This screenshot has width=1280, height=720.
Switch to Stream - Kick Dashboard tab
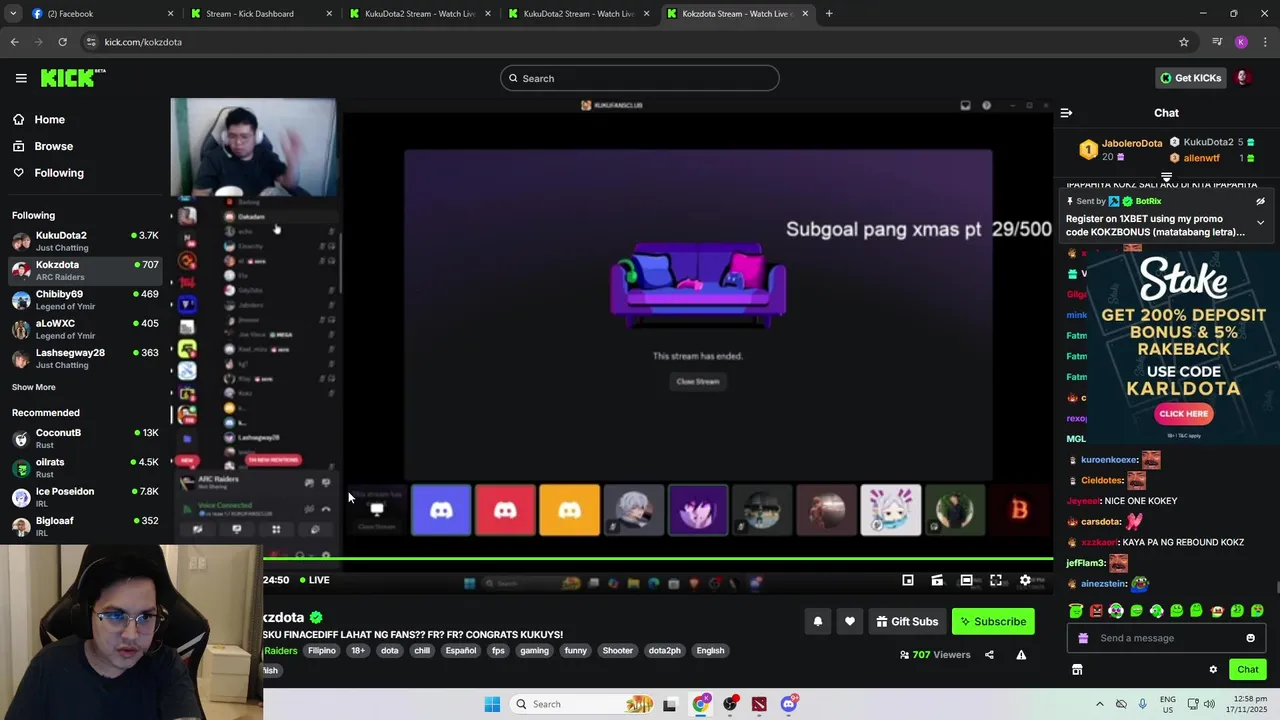260,14
